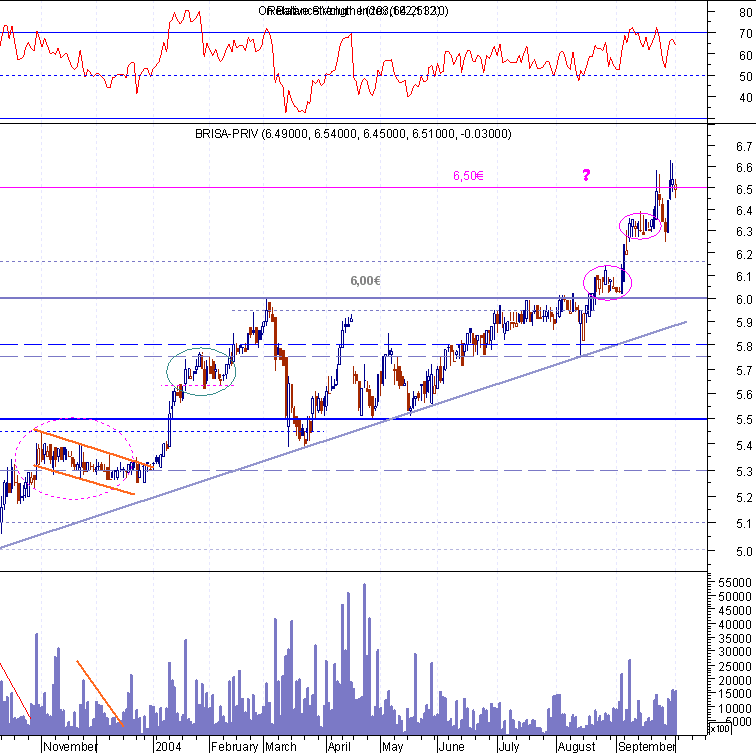Click the 5.9 price axis value
Screen dimensions: 756x753
[x=744, y=323]
